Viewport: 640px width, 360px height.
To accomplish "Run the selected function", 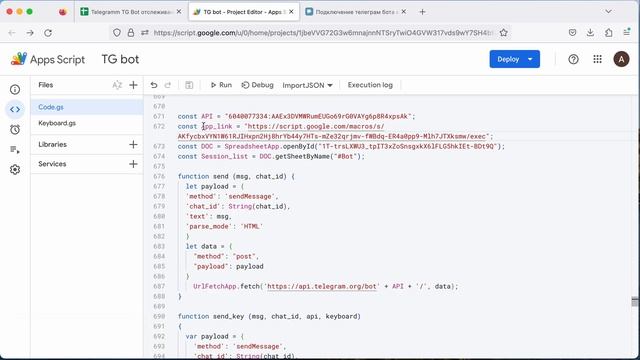I will coord(221,85).
